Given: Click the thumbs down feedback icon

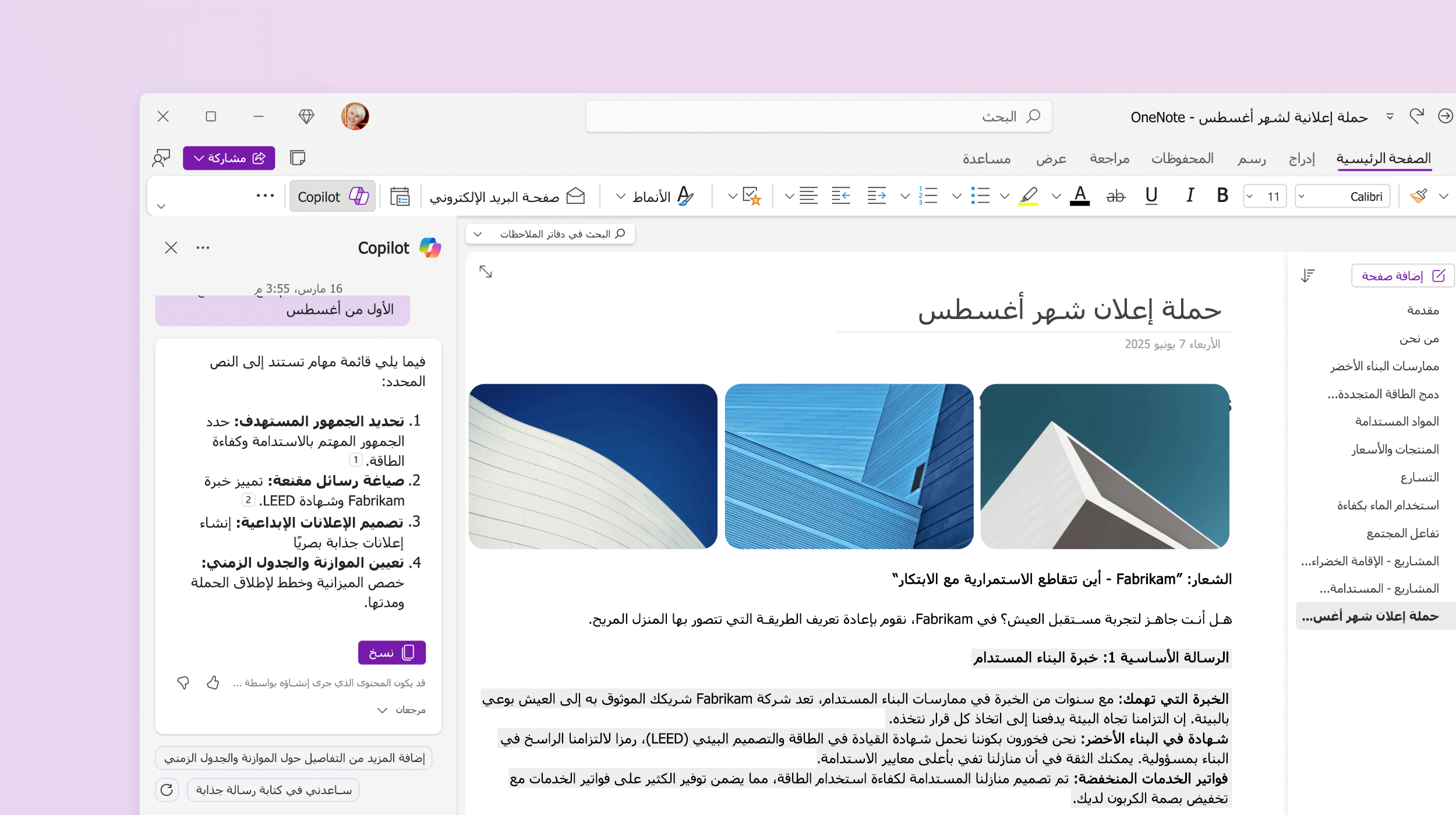Looking at the screenshot, I should click(x=183, y=682).
